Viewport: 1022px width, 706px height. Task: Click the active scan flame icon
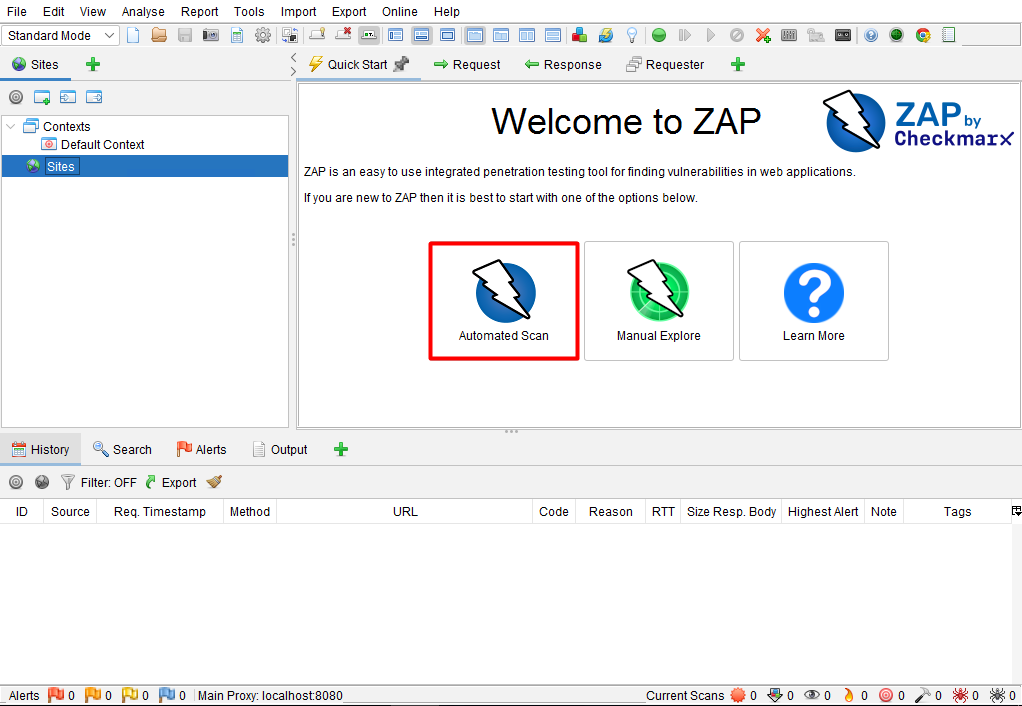tap(849, 696)
